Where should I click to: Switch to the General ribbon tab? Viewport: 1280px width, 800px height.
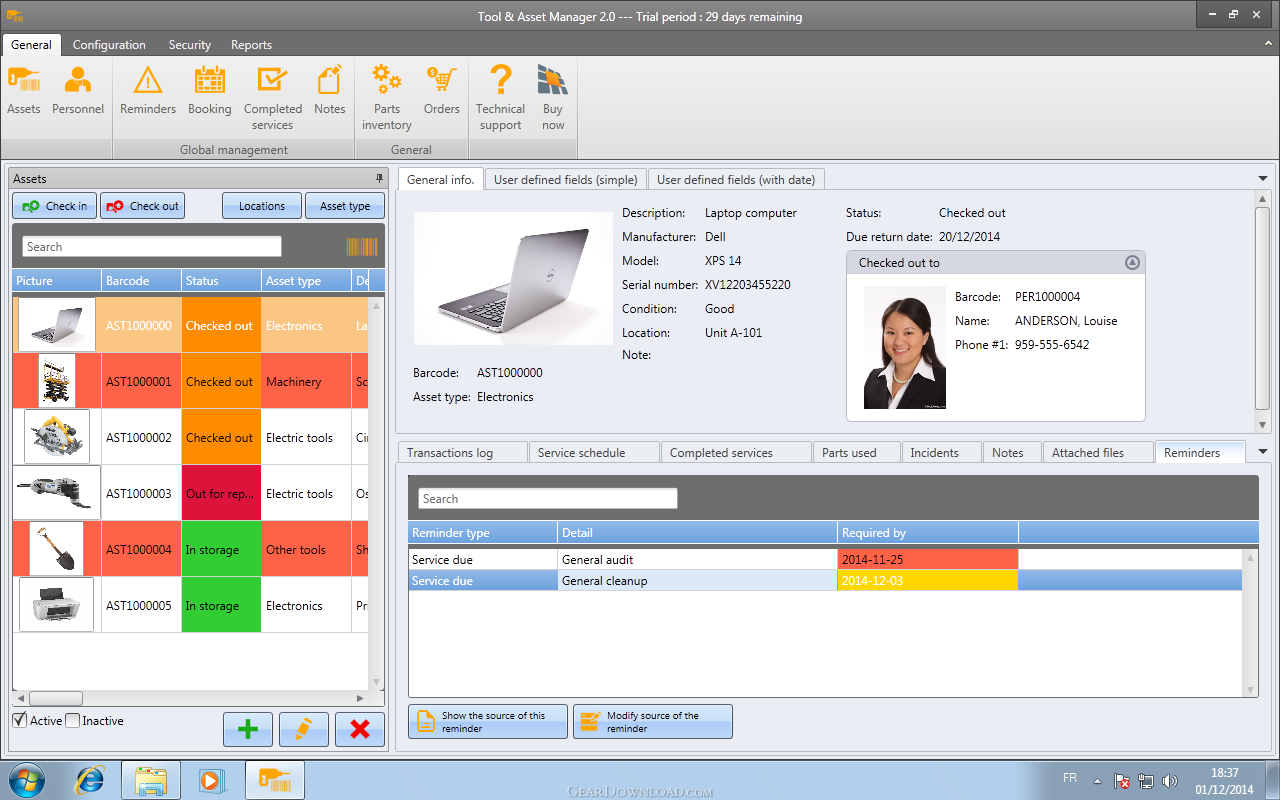pos(32,45)
